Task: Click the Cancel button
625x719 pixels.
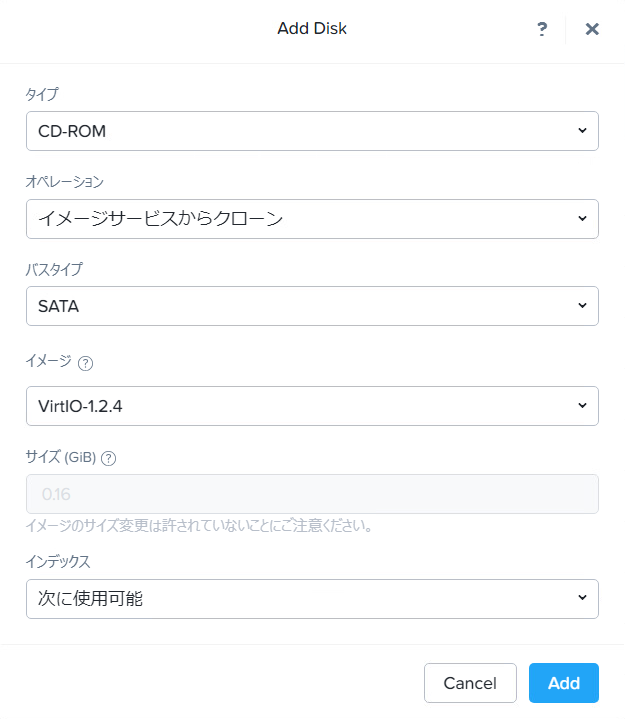Action: pyautogui.click(x=470, y=683)
